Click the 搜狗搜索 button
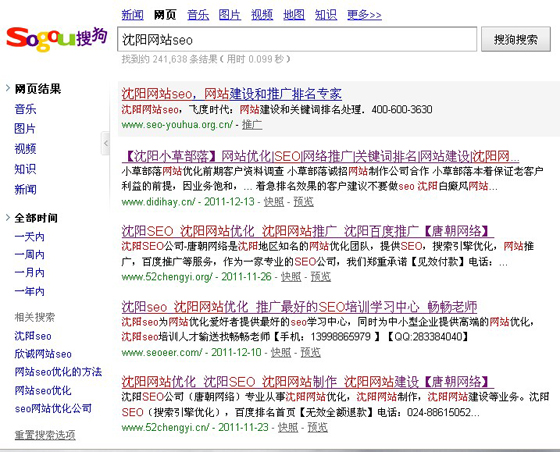 (516, 39)
